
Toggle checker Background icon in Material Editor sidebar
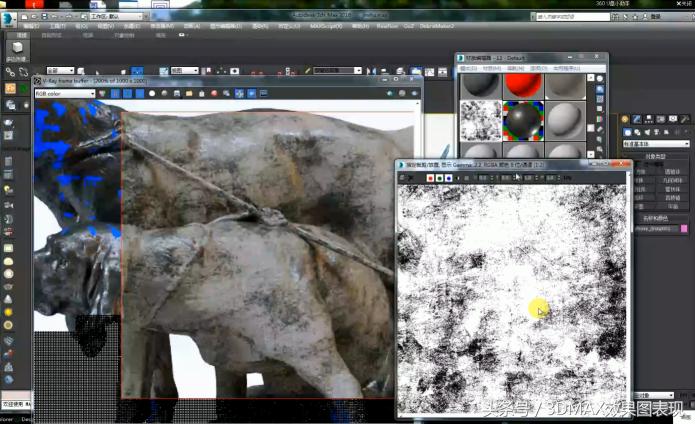pos(600,99)
